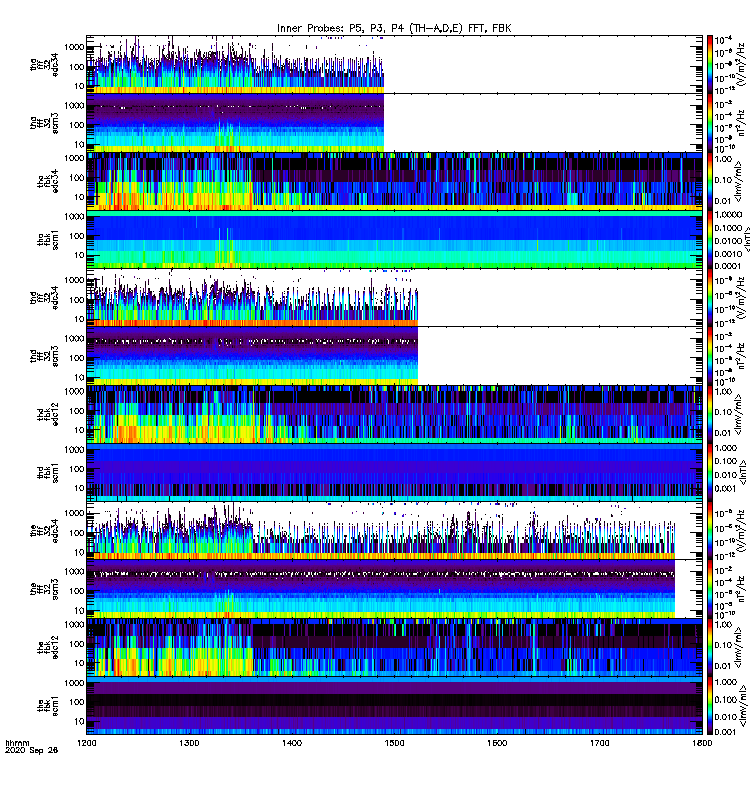Click the 'the fff 32 scm3' panel label
750x800 pixels.
45,589
